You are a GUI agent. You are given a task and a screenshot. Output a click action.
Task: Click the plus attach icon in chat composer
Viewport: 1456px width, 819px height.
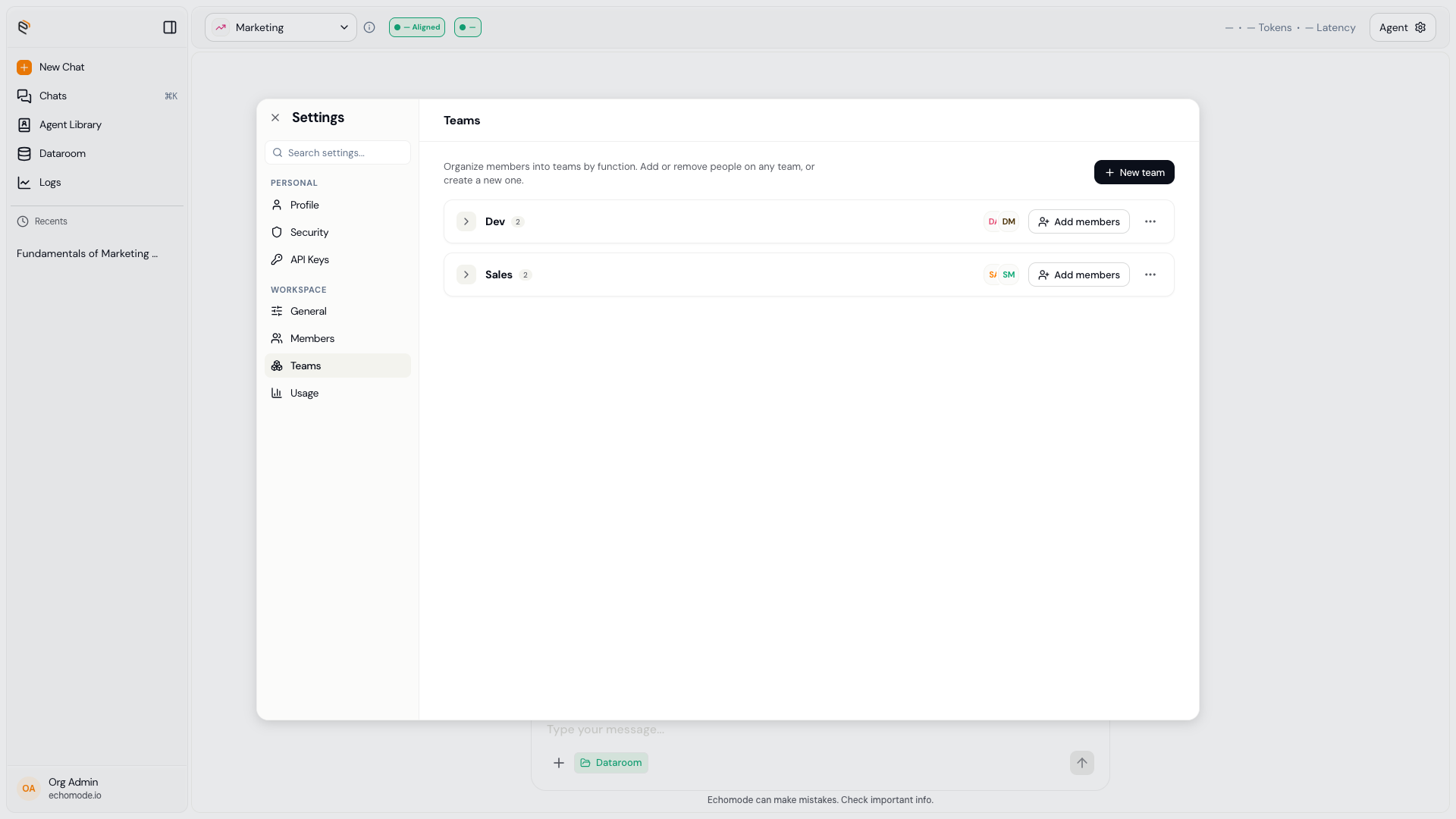(x=559, y=764)
